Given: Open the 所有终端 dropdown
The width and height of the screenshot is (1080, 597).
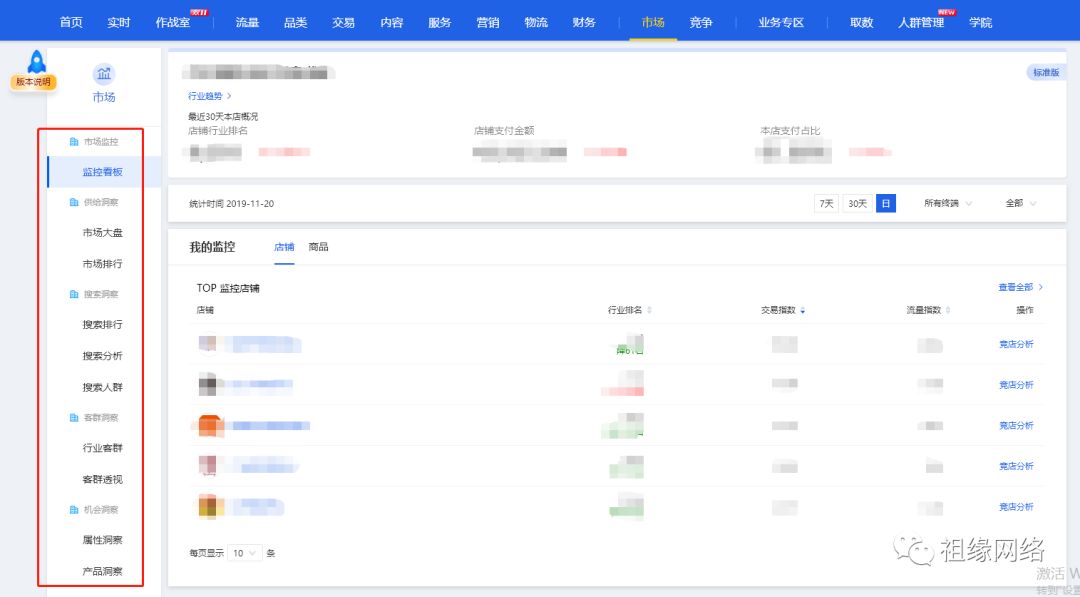Looking at the screenshot, I should pos(948,203).
